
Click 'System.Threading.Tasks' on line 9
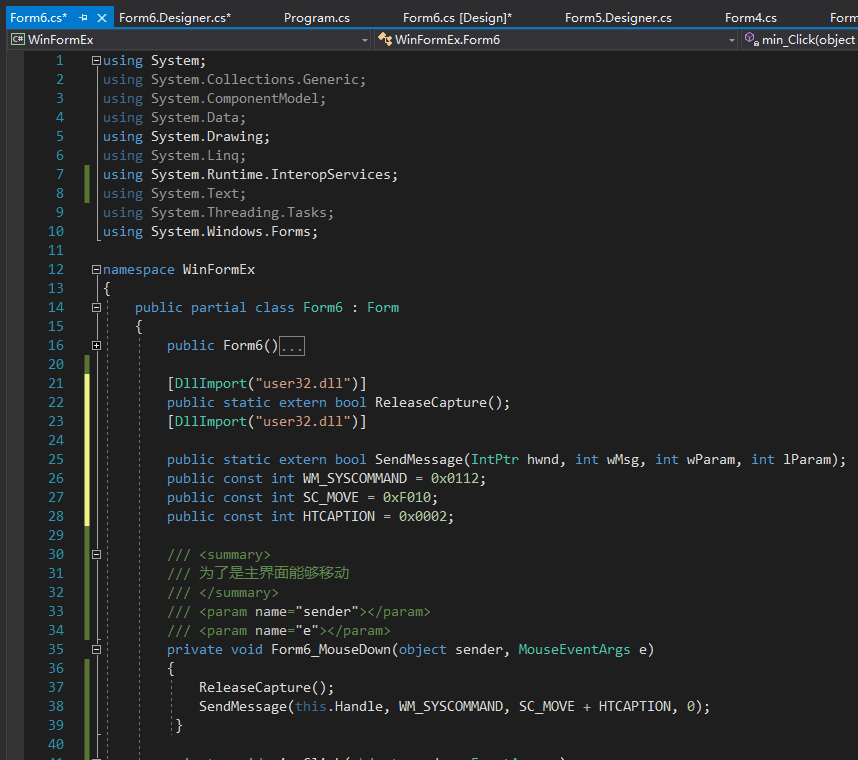[239, 212]
